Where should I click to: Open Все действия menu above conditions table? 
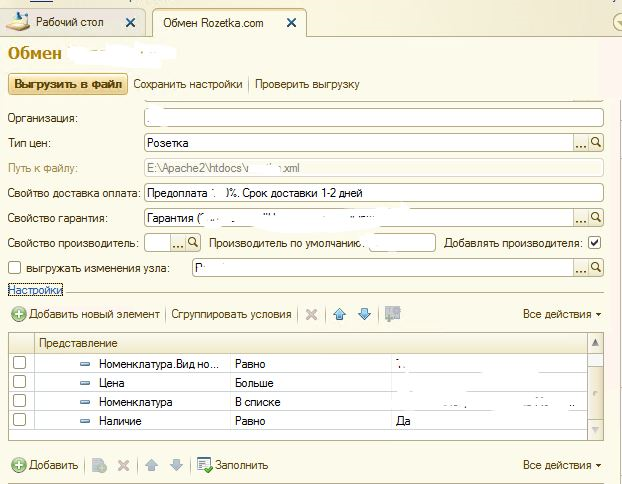[x=562, y=314]
